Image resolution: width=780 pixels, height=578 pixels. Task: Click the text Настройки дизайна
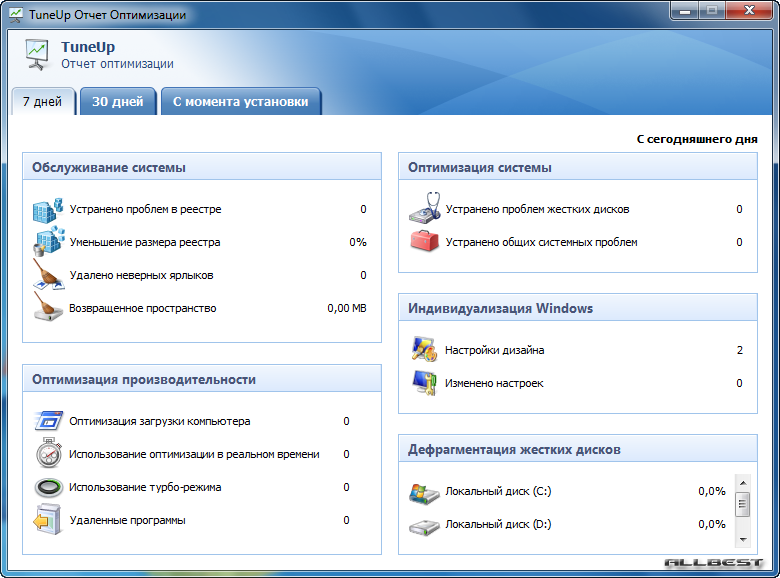[x=494, y=350]
